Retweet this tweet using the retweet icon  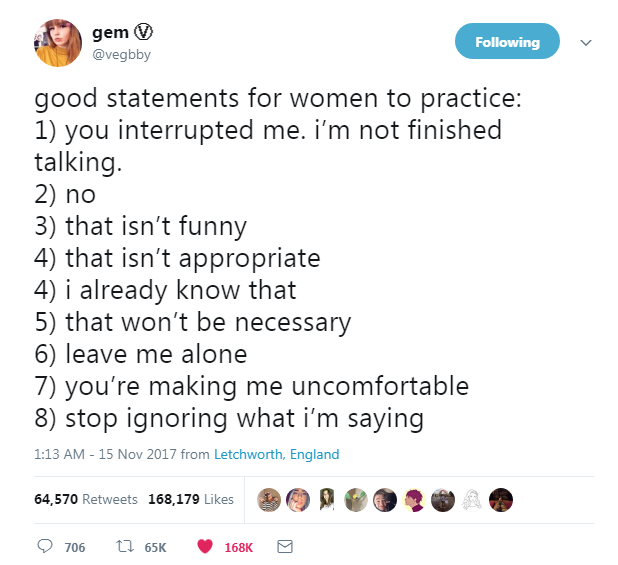124,547
